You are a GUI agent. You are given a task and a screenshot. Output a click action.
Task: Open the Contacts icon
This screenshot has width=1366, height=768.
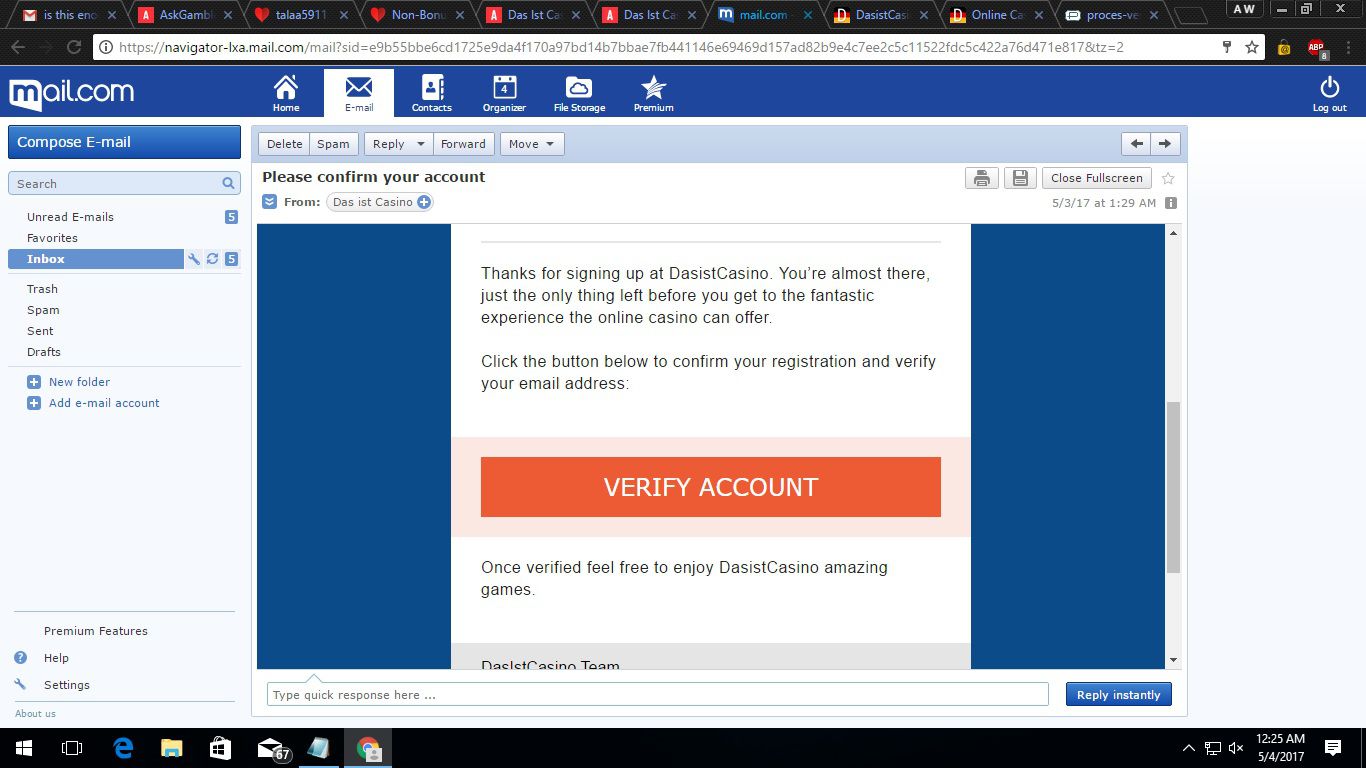[x=432, y=93]
